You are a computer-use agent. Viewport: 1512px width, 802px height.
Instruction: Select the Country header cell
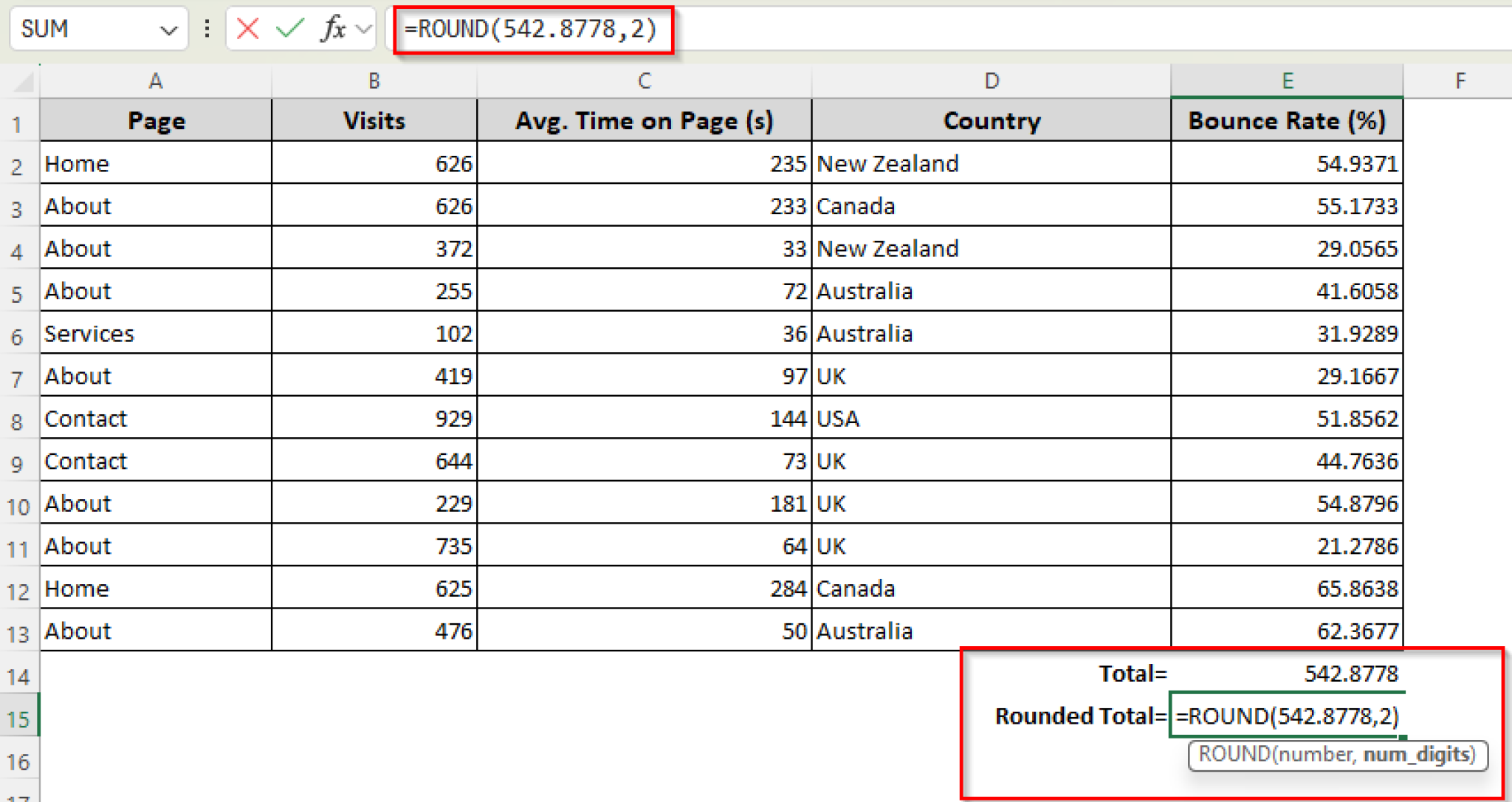pos(992,120)
